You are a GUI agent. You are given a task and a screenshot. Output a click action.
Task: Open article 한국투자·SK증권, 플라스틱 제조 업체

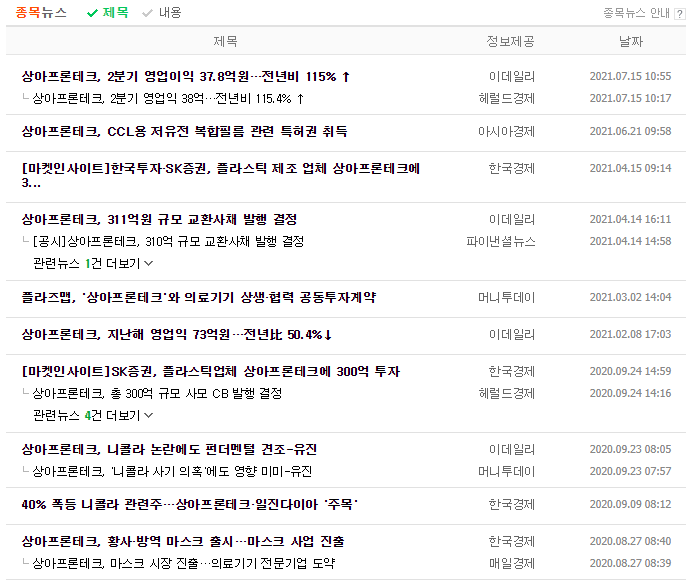point(221,175)
